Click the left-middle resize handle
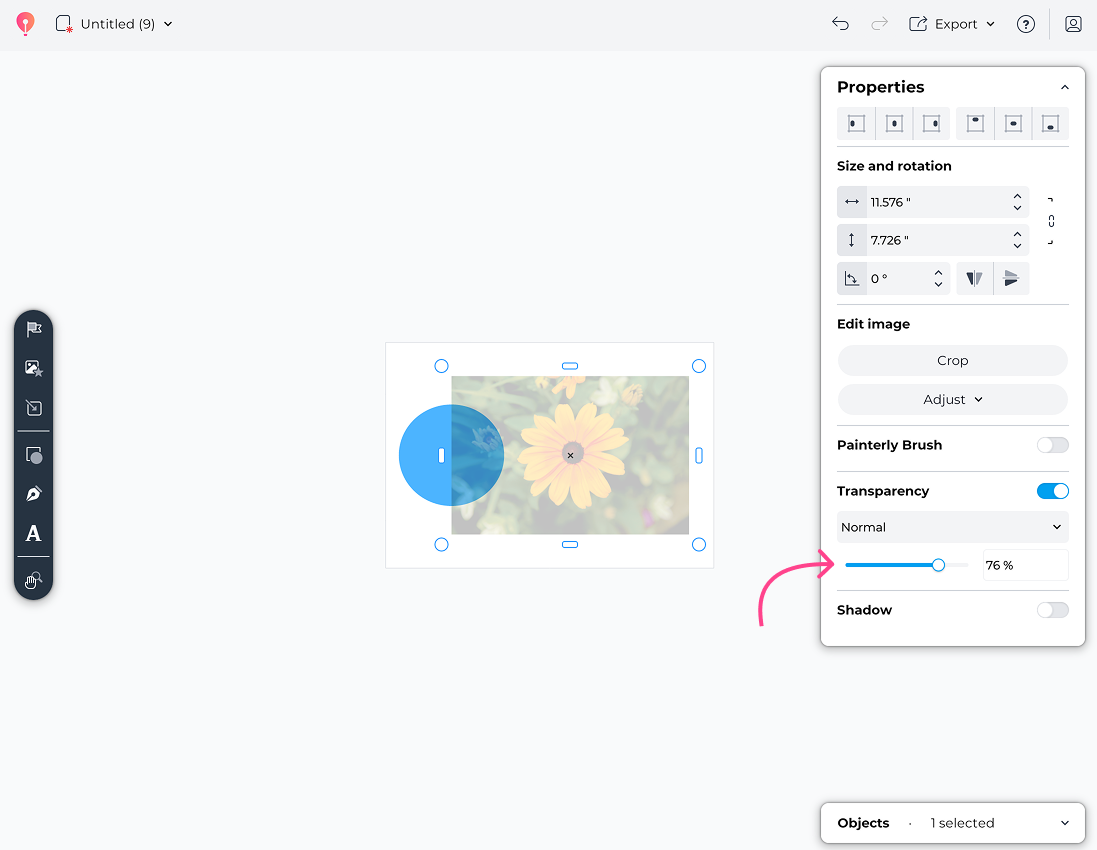The width and height of the screenshot is (1097, 850). click(441, 455)
